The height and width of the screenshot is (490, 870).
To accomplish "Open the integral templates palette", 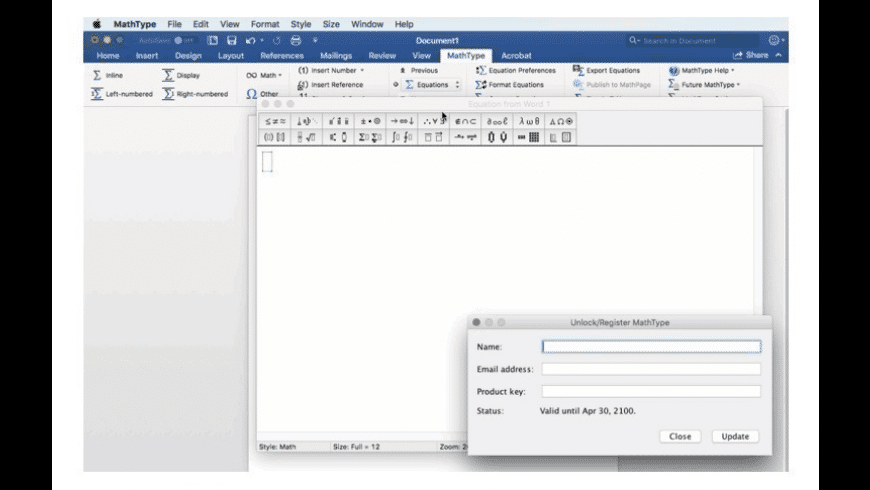I will [402, 137].
